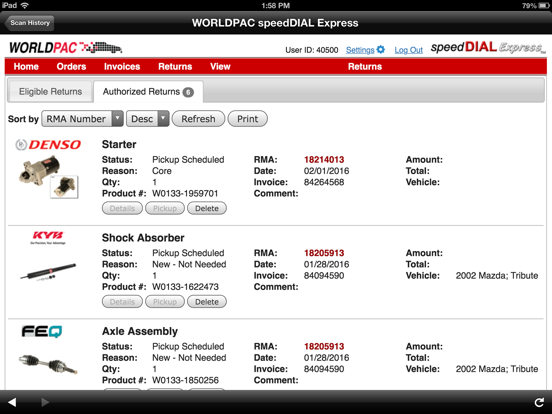The width and height of the screenshot is (552, 414).
Task: Select the Authorized Returns tab
Action: [148, 92]
